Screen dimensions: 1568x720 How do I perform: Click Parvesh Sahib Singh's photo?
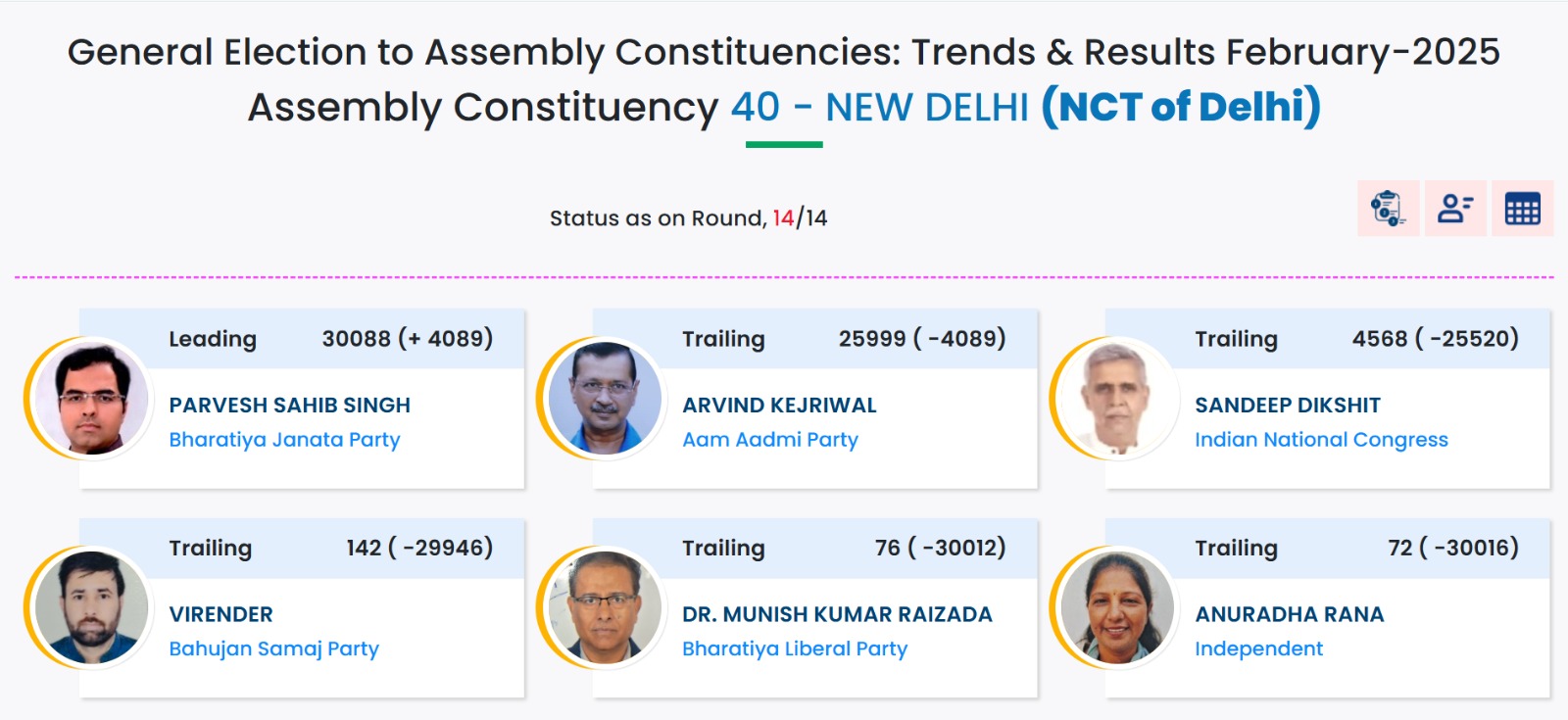pyautogui.click(x=91, y=399)
